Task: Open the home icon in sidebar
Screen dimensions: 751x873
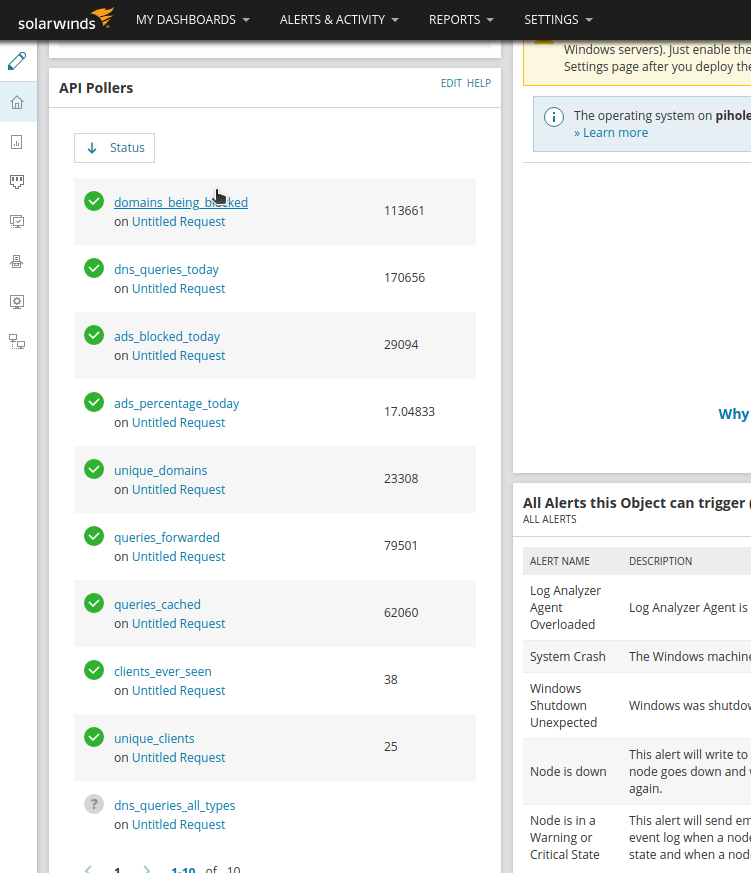Action: coord(17,102)
